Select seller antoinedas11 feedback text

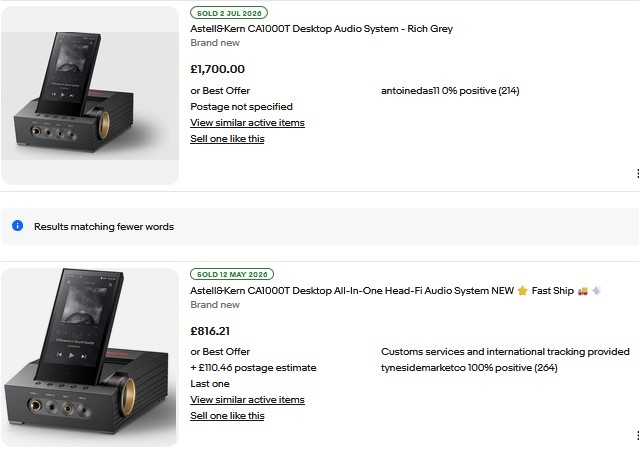[450, 91]
